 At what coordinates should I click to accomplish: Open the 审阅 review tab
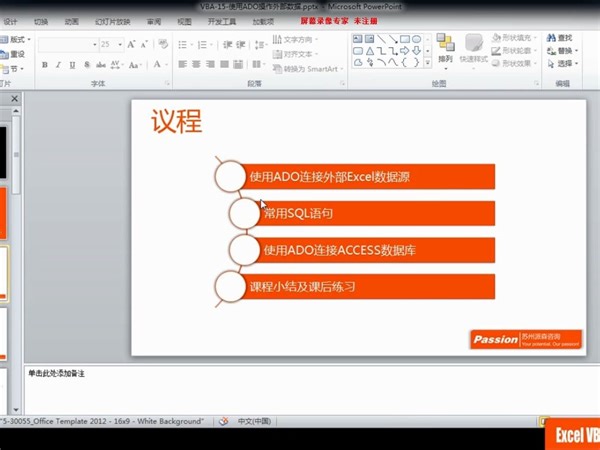pos(154,21)
